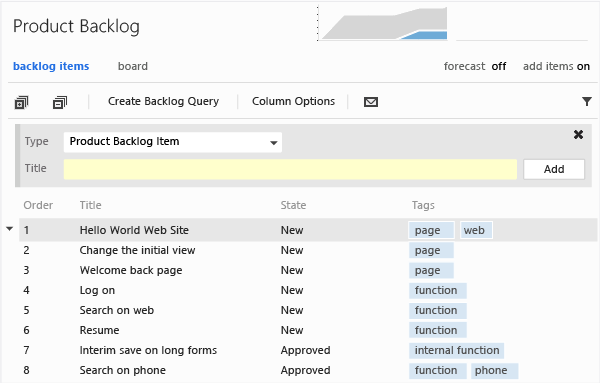Toggle forecast off setting
This screenshot has width=600, height=383.
coord(475,66)
